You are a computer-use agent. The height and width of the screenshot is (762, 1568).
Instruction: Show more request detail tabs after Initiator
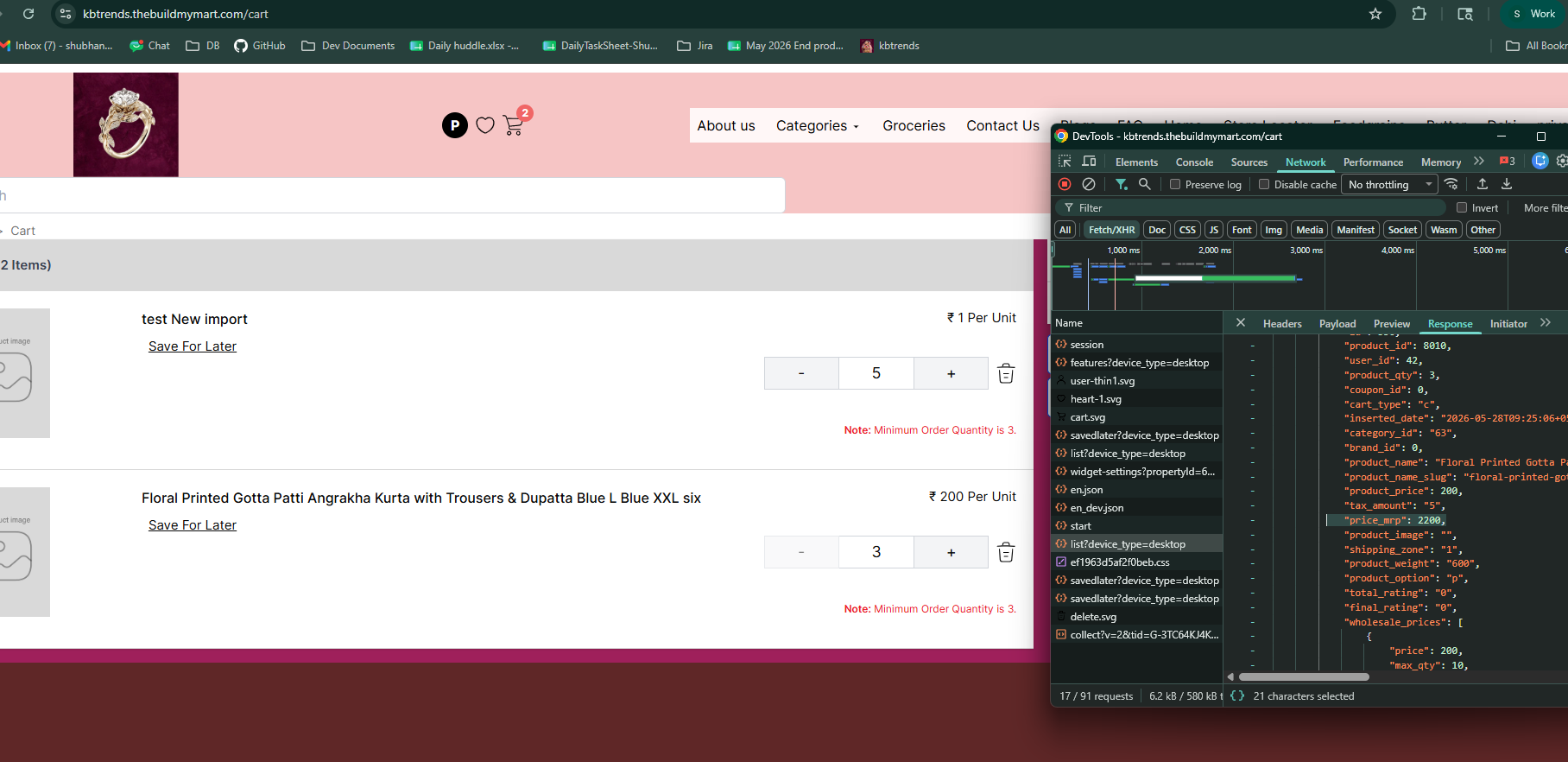tap(1546, 323)
